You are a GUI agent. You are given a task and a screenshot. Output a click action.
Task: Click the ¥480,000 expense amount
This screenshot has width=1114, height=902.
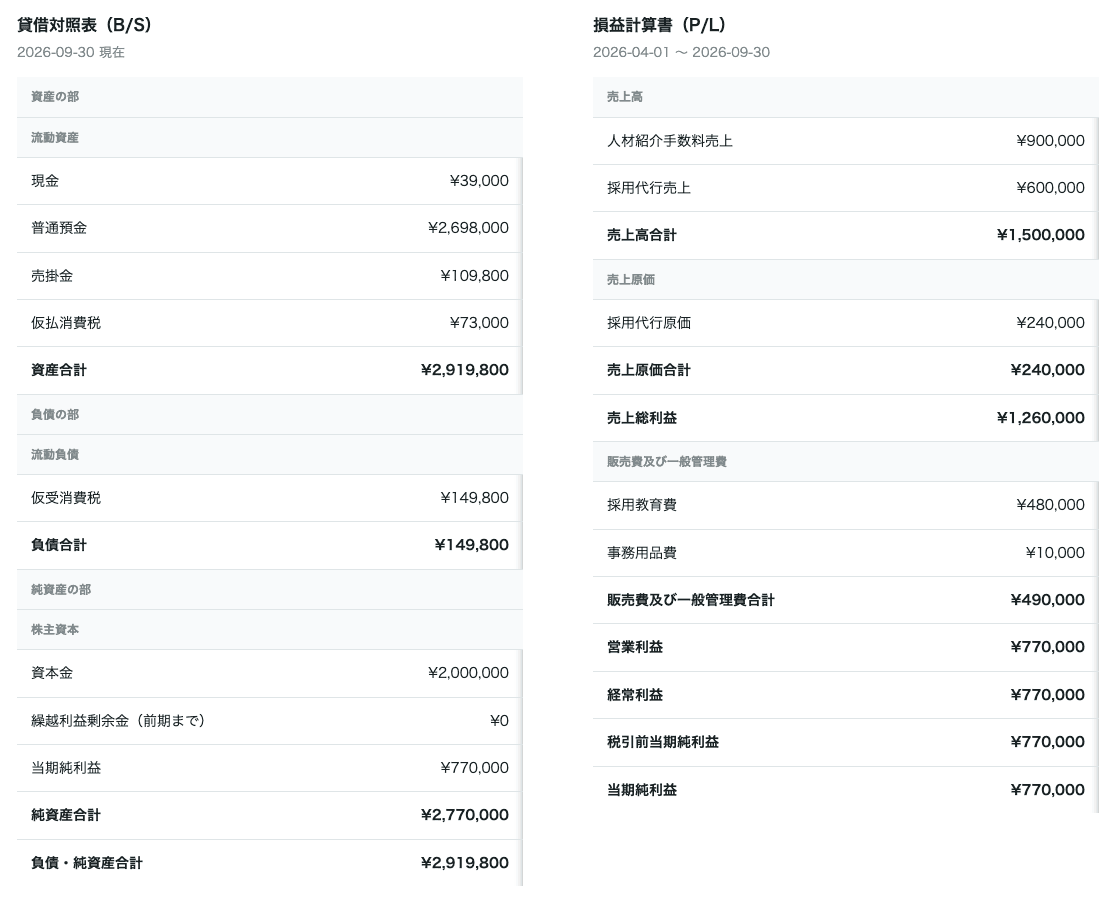coord(1050,505)
